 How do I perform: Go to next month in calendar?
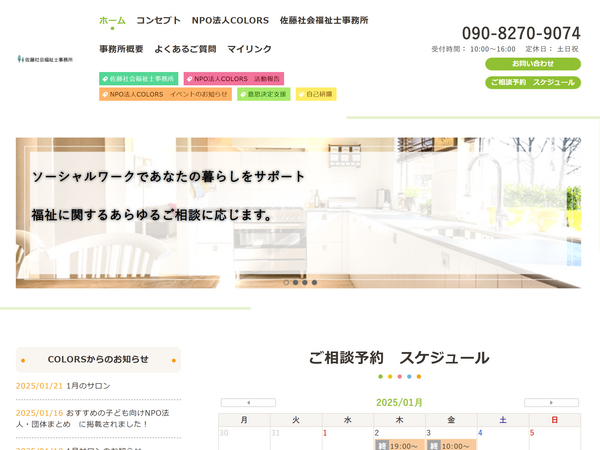(551, 403)
